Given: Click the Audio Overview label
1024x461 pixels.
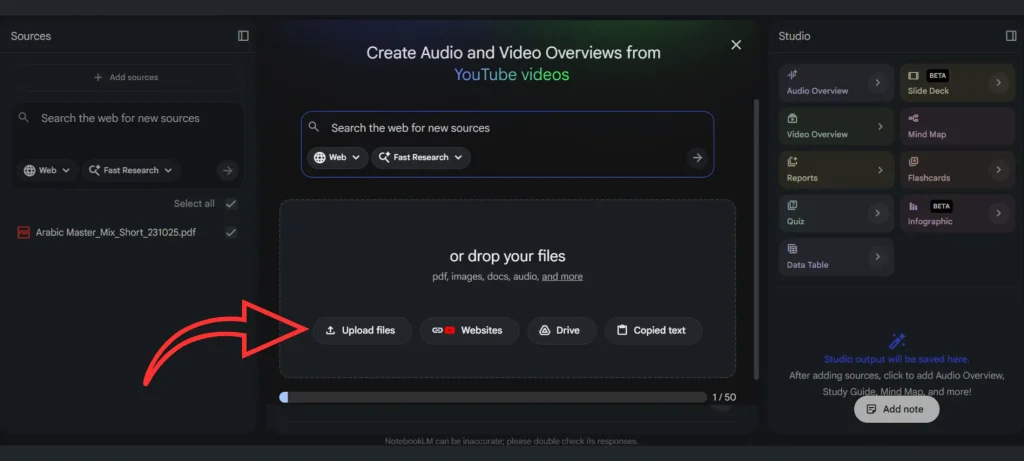Looking at the screenshot, I should coord(817,91).
